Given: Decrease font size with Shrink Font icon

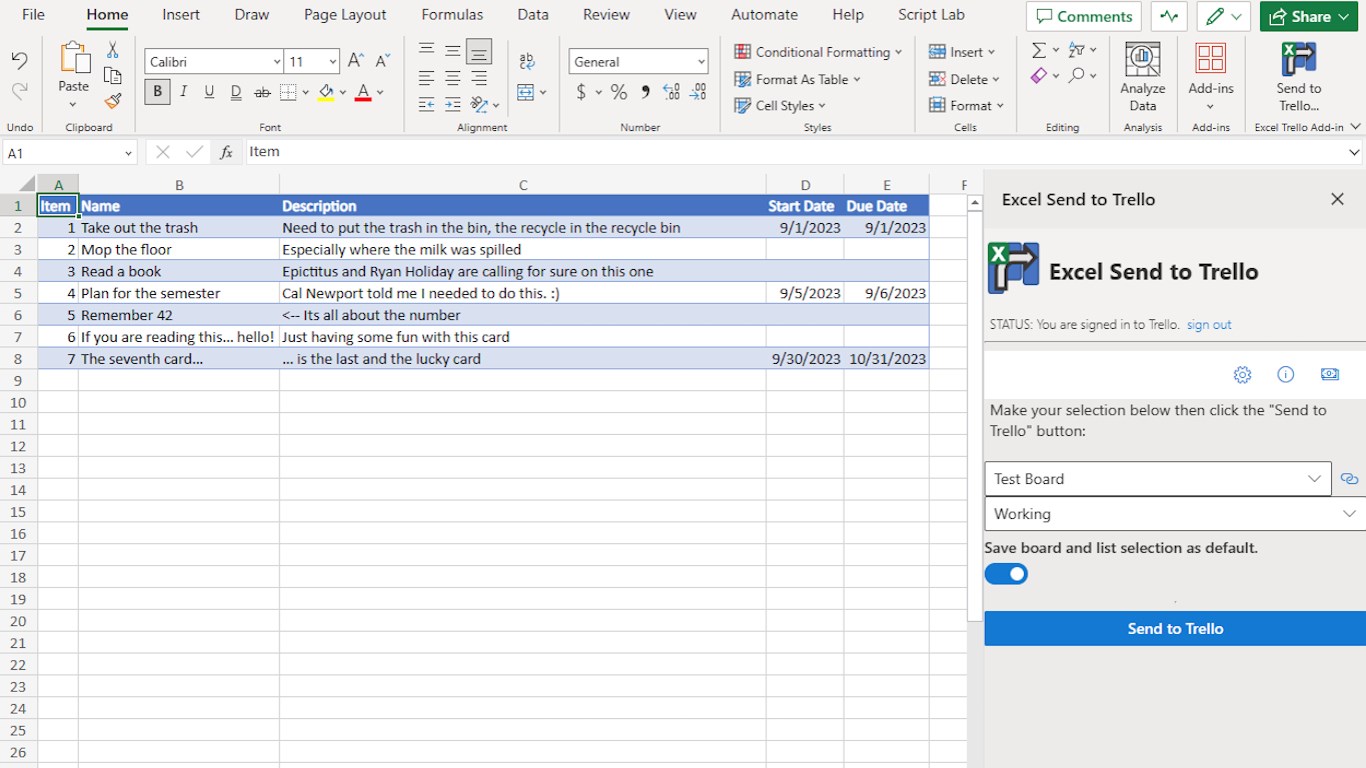Looking at the screenshot, I should point(381,62).
